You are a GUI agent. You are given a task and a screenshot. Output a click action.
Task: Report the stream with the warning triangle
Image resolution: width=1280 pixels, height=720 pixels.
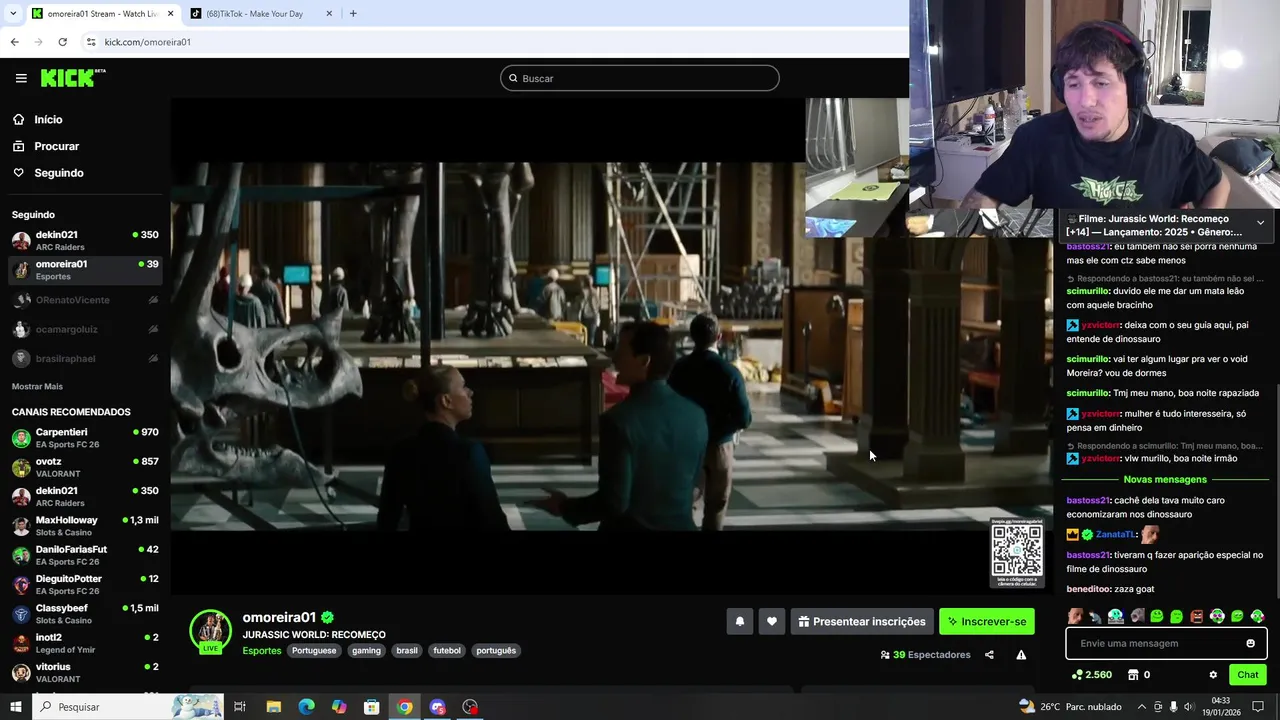point(1021,655)
